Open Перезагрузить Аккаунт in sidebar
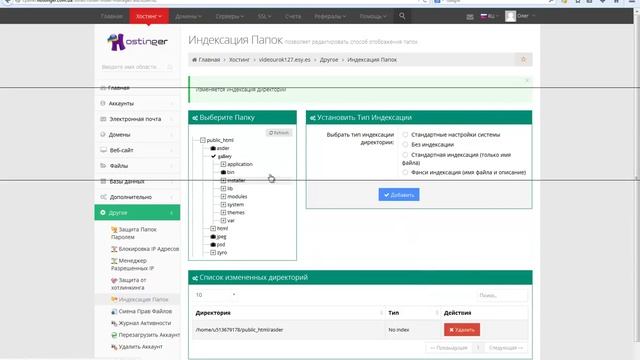Screen dimensions: 640x360 coord(145,335)
